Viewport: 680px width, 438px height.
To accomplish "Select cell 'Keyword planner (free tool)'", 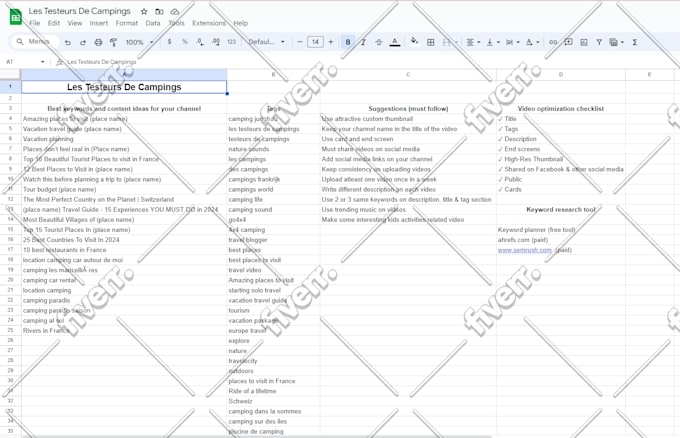I will [561, 229].
